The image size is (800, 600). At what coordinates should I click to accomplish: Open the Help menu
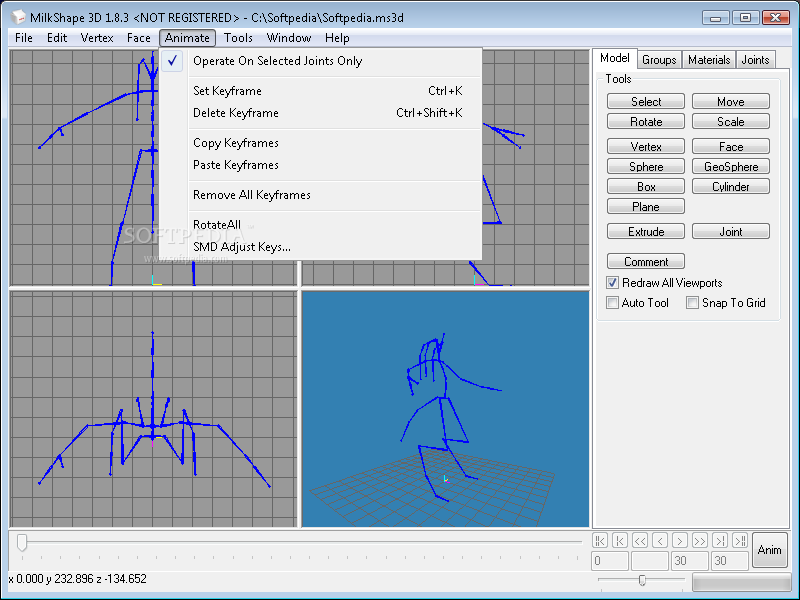pyautogui.click(x=337, y=38)
